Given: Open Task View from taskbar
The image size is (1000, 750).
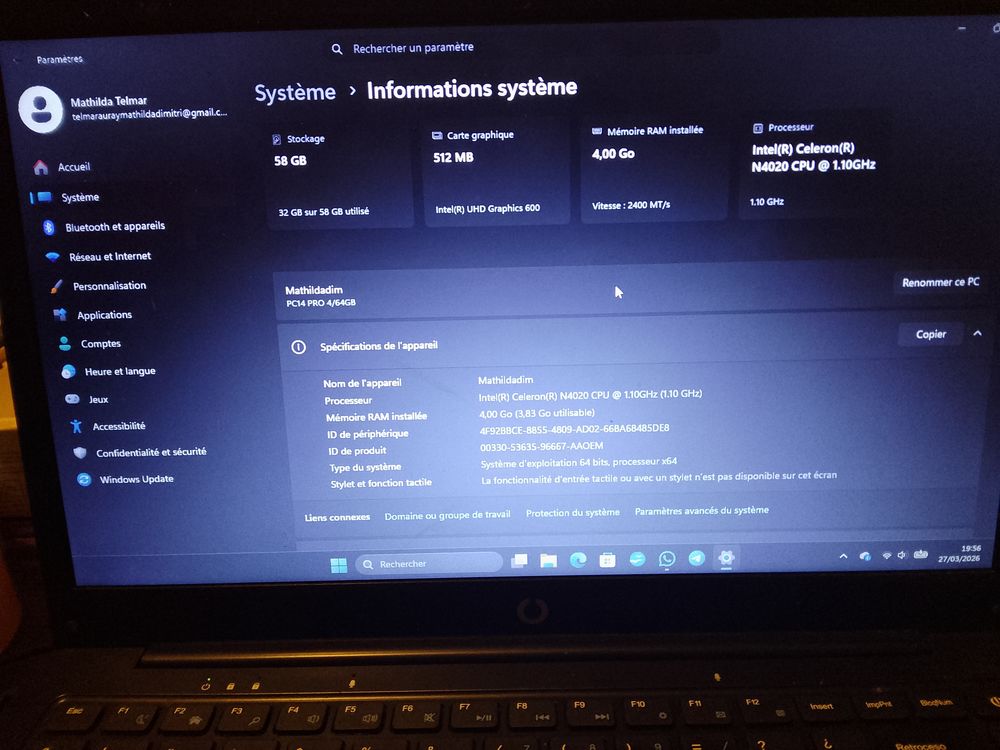Looking at the screenshot, I should [519, 561].
